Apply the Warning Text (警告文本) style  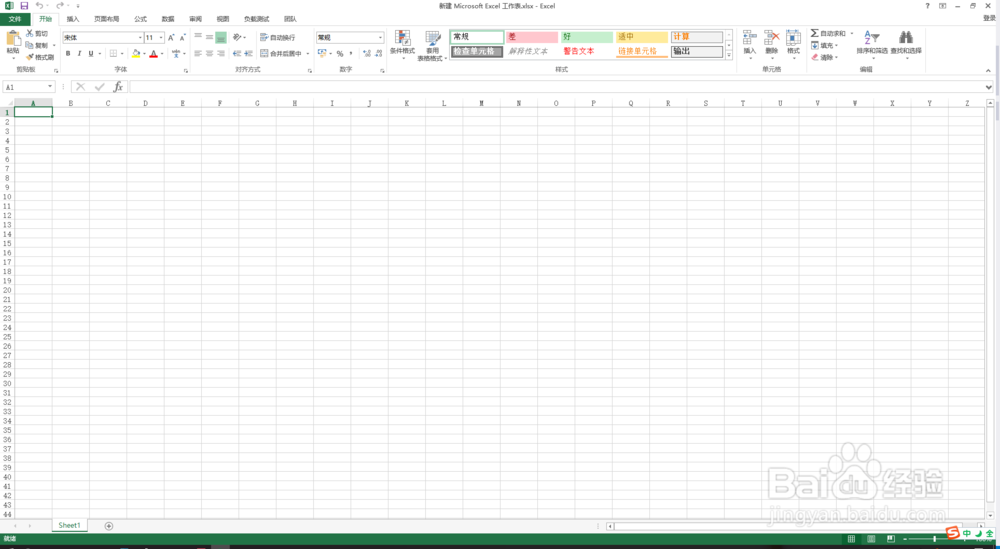pos(578,51)
